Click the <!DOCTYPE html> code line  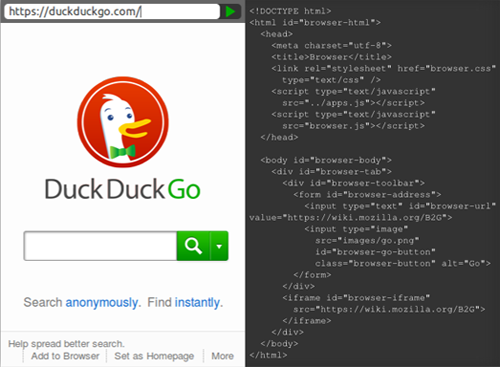point(290,11)
